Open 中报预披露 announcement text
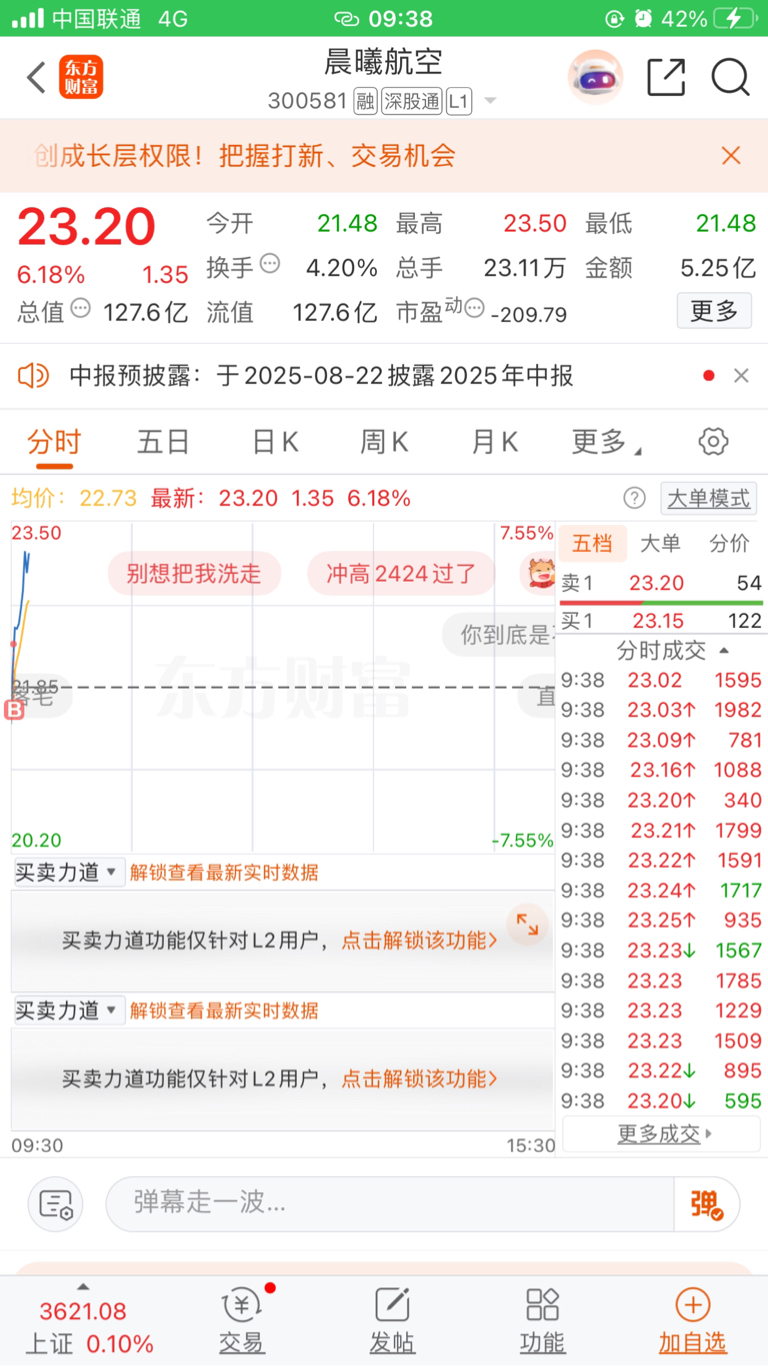The image size is (768, 1366). point(321,376)
